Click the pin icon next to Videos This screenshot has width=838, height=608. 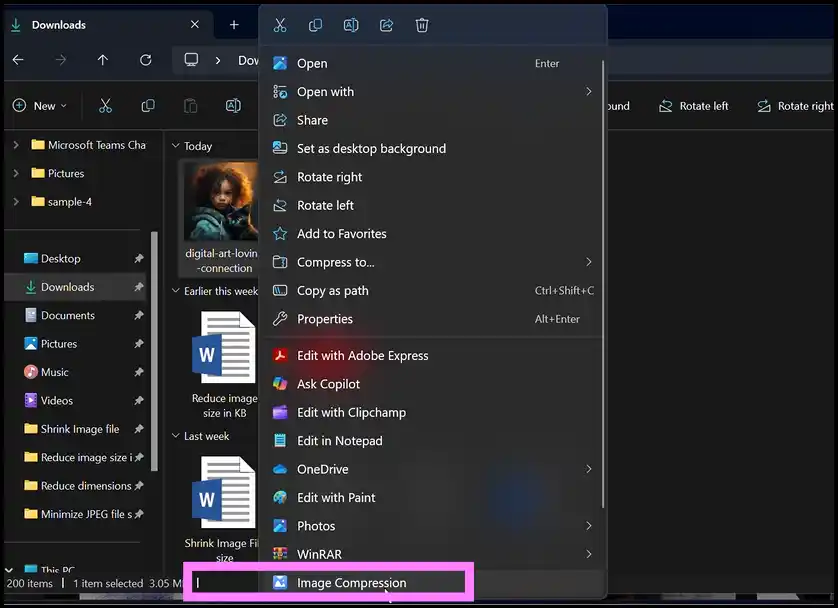[139, 400]
